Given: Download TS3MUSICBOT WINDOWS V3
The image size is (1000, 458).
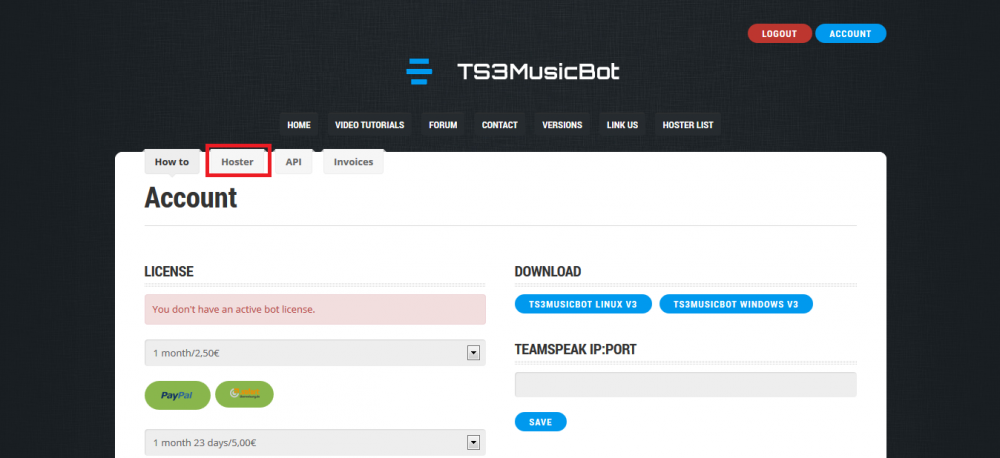Looking at the screenshot, I should pos(736,304).
